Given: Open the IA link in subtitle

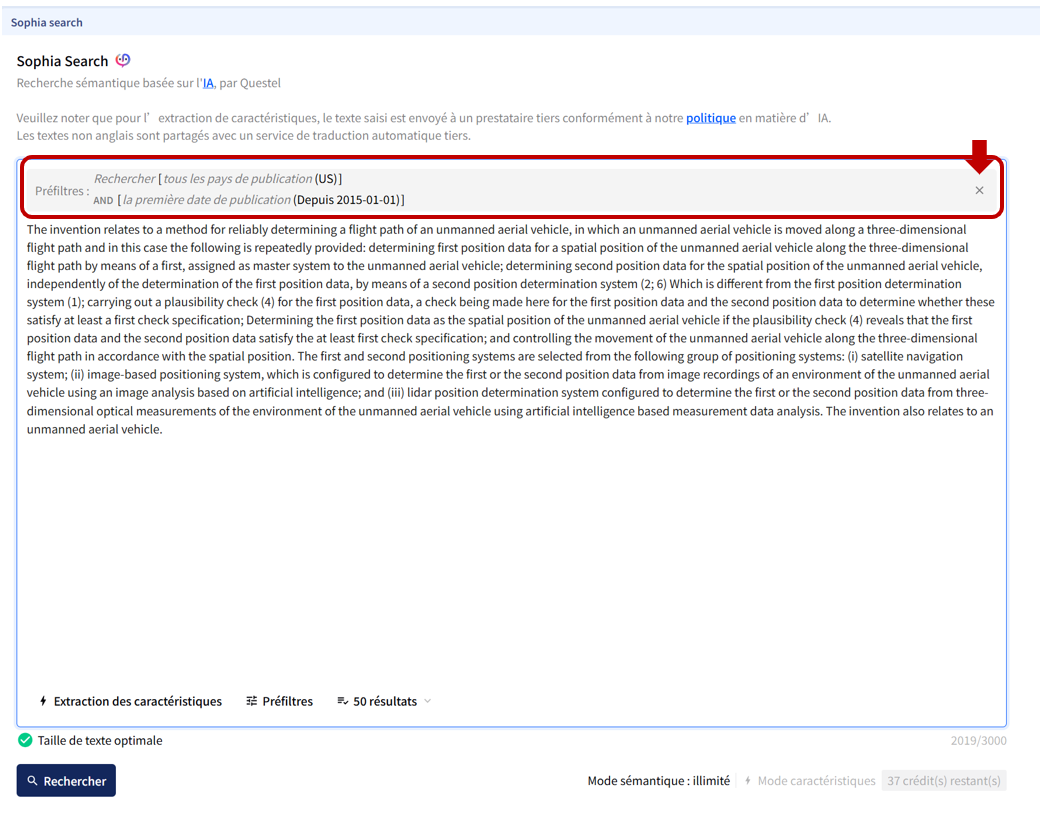Looking at the screenshot, I should coord(208,83).
